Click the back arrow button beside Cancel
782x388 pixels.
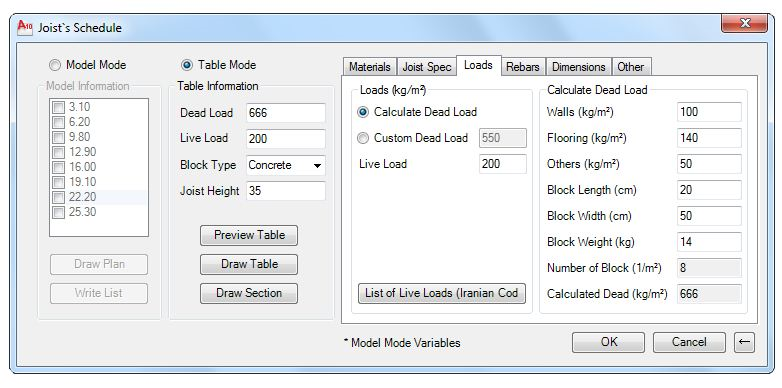click(744, 342)
